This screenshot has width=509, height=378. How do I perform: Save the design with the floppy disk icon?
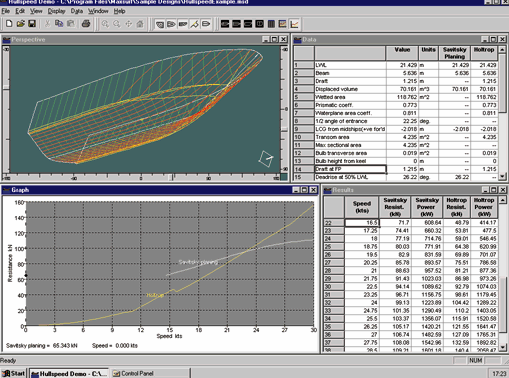click(x=32, y=24)
